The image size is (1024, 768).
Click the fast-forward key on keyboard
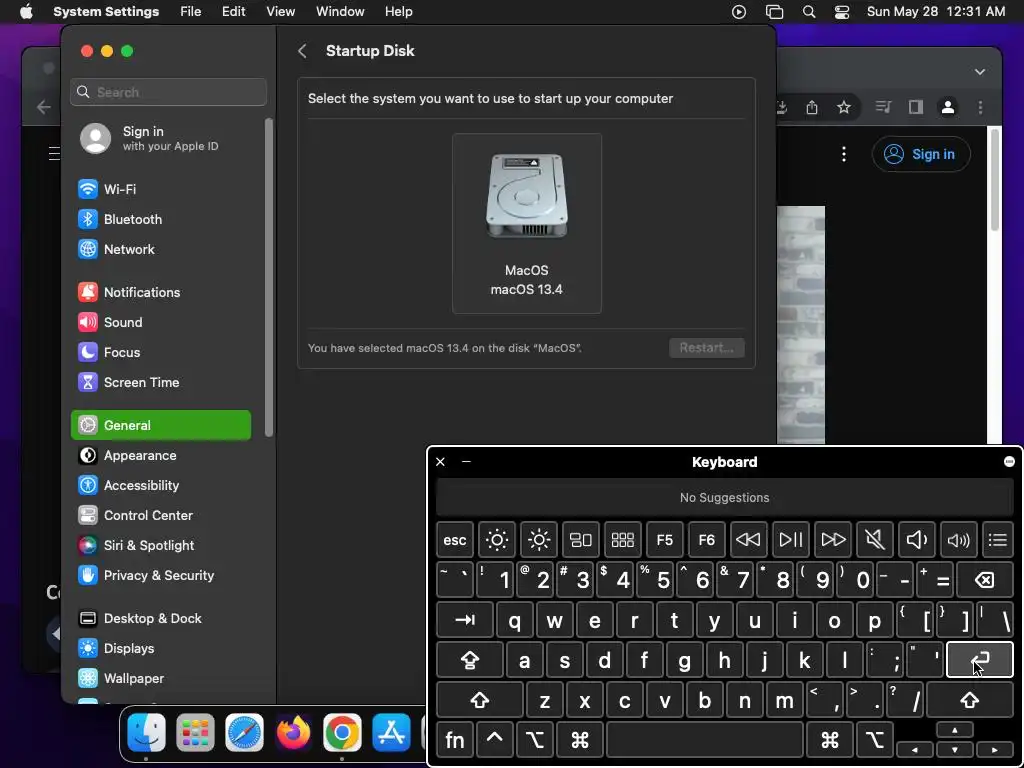click(x=833, y=540)
